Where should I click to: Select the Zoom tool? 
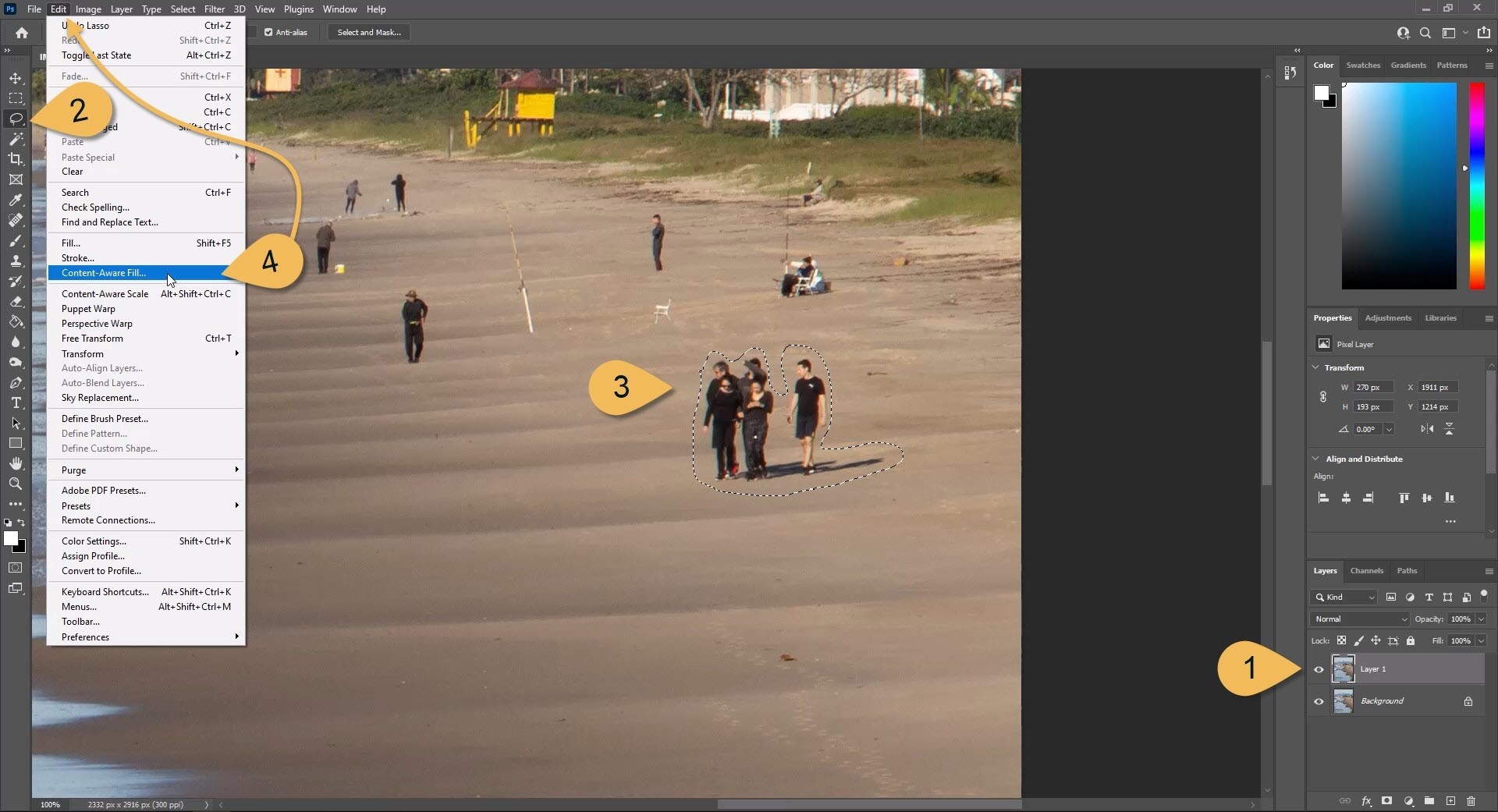click(16, 484)
